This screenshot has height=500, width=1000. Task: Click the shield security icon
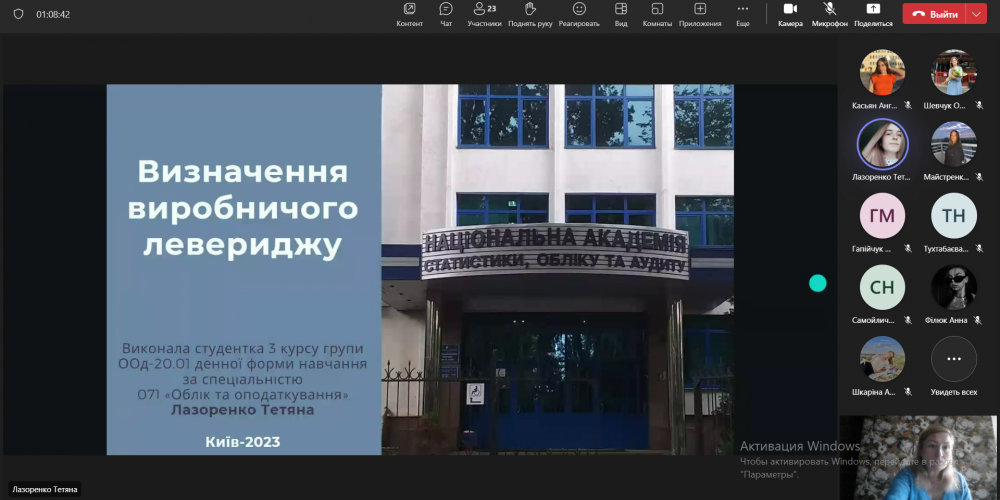(18, 15)
